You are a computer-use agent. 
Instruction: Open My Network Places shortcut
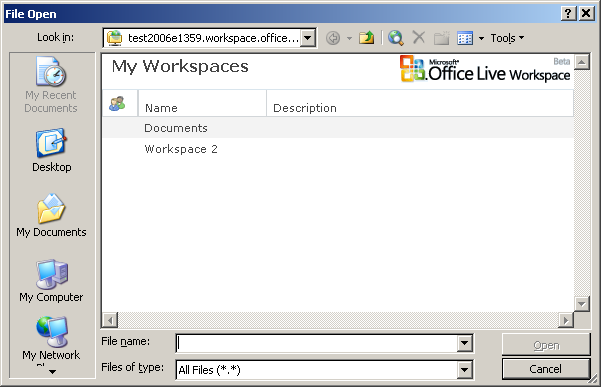51,340
